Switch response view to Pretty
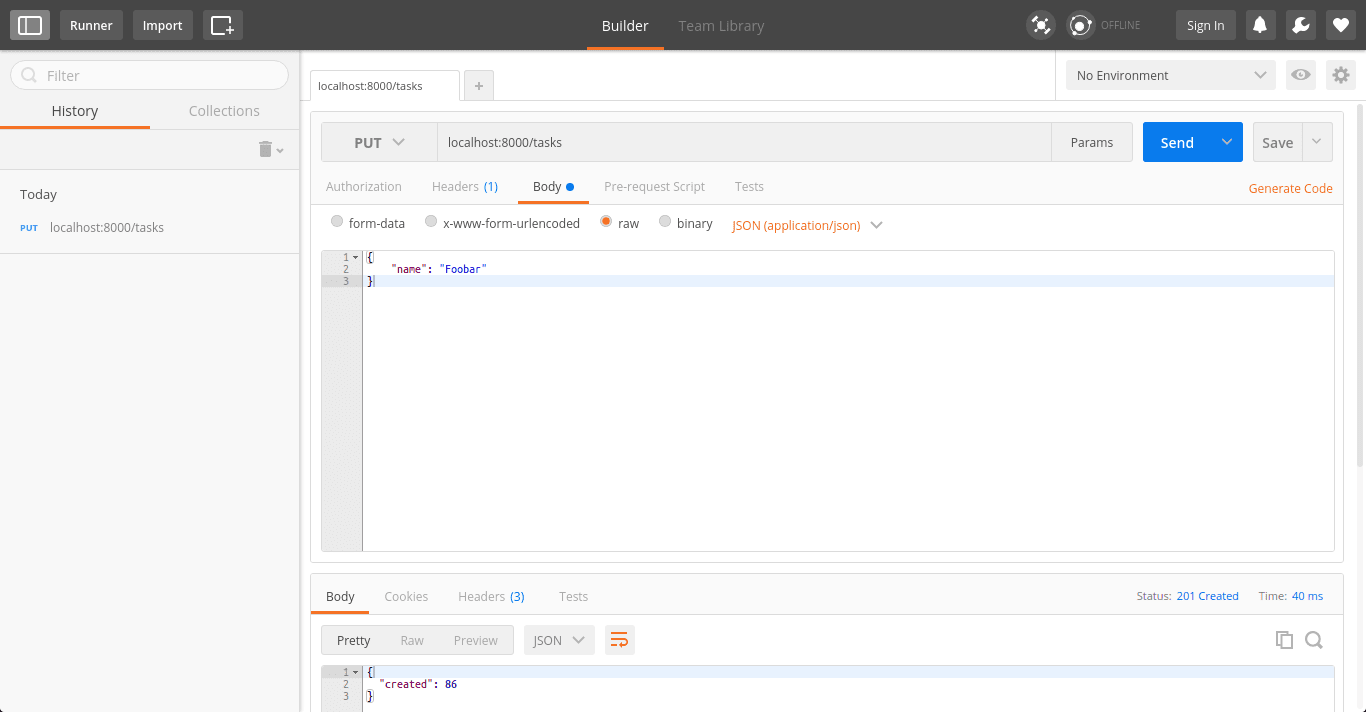 354,640
